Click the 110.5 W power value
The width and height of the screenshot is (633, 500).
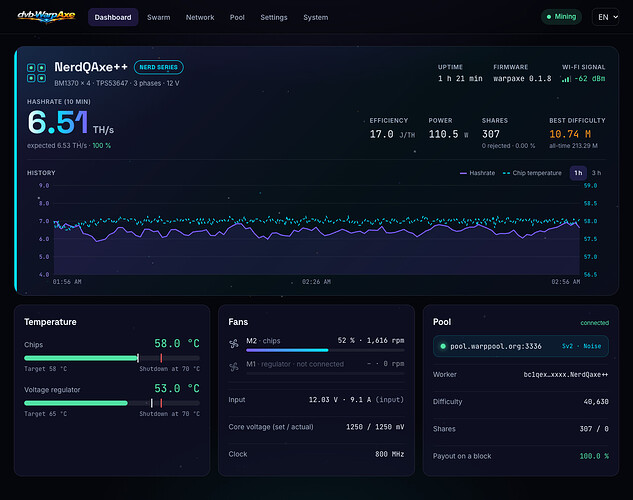coord(449,134)
